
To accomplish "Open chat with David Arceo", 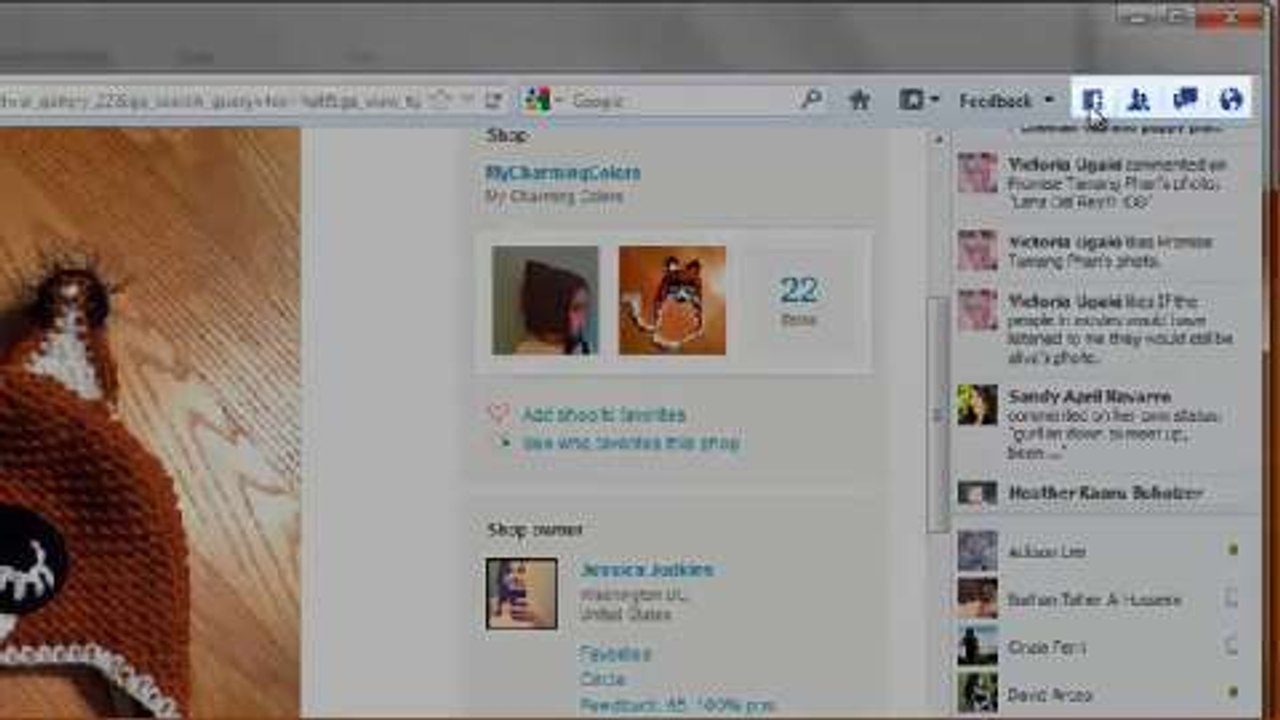I will click(x=1104, y=693).
